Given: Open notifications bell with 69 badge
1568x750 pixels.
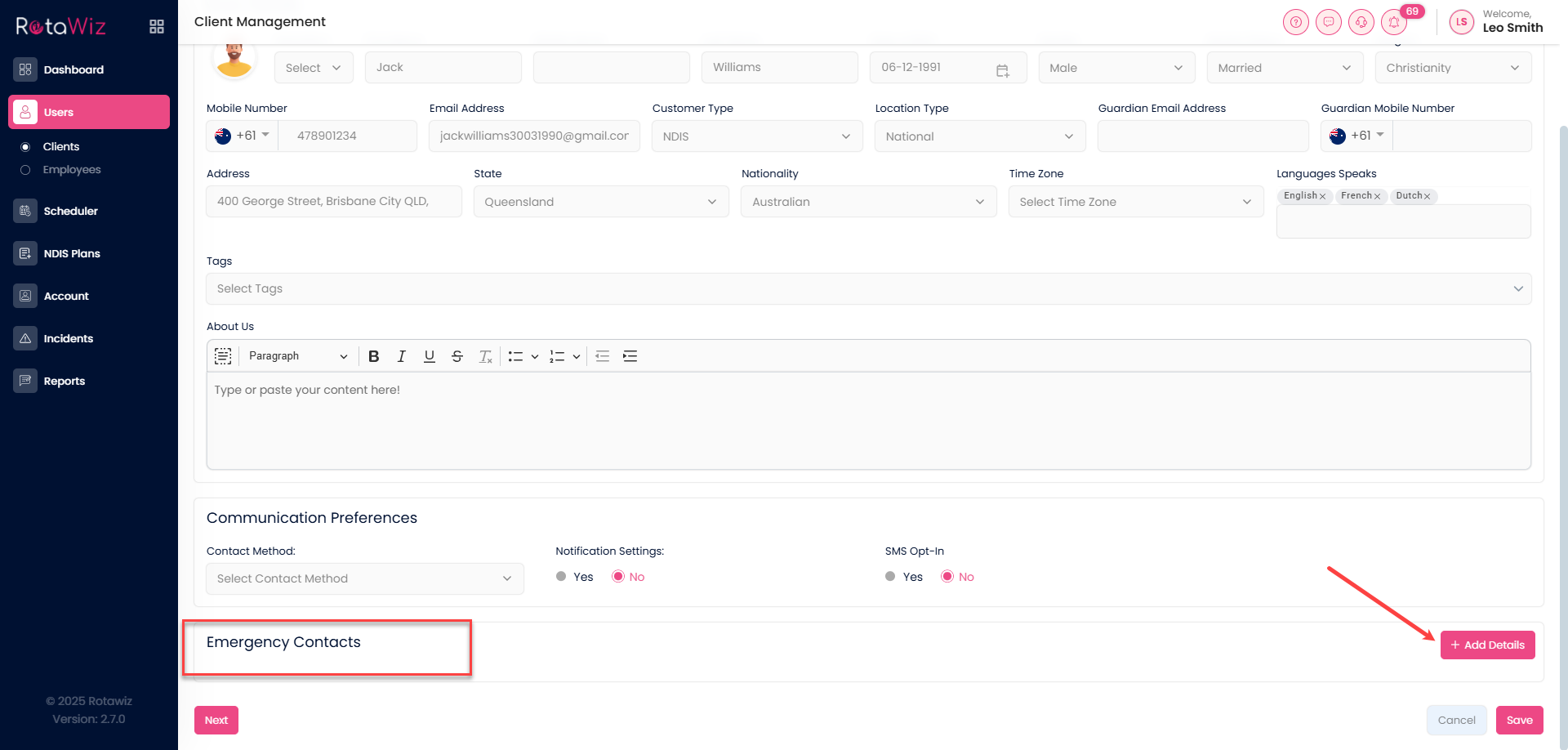Looking at the screenshot, I should (x=1394, y=22).
